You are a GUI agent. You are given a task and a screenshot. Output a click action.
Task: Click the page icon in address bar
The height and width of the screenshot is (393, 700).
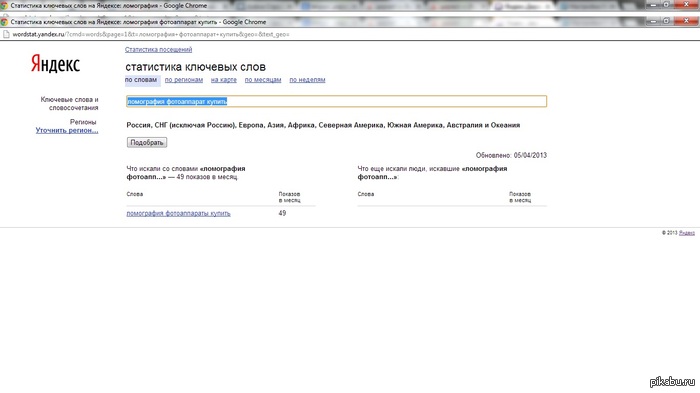pyautogui.click(x=6, y=34)
